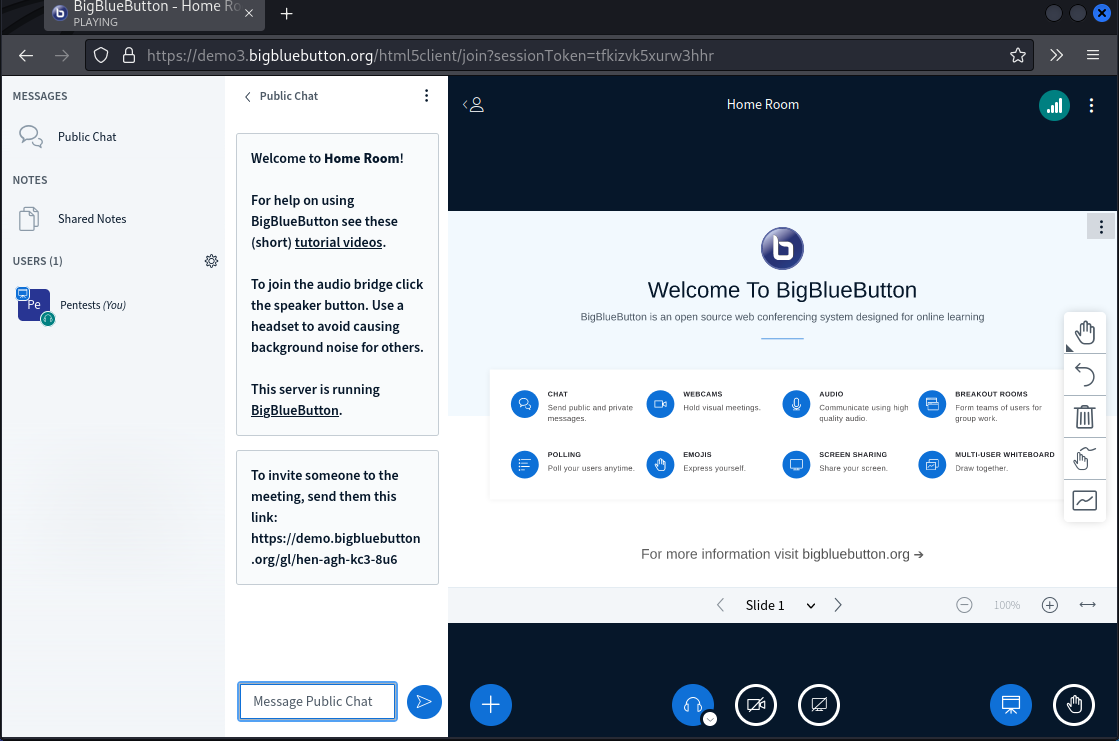Viewport: 1119px width, 741px height.
Task: Click the Message Public Chat field
Action: pos(317,701)
